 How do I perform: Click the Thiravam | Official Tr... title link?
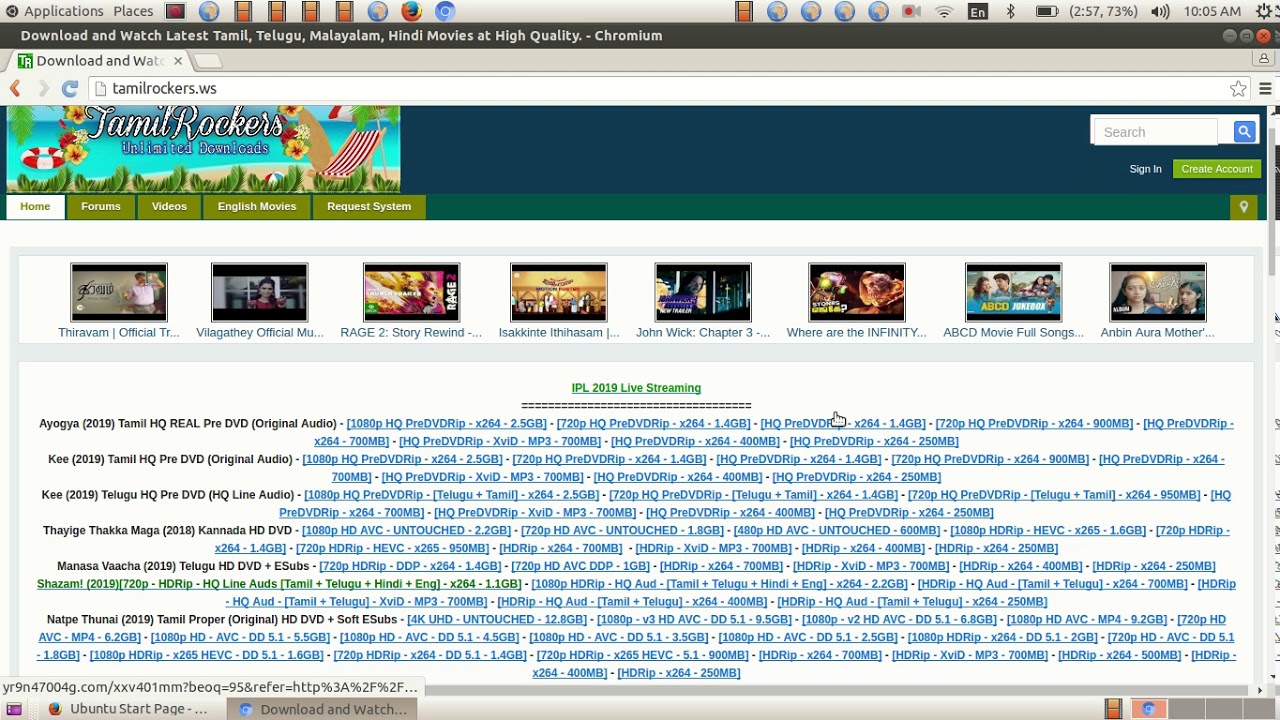pos(119,332)
